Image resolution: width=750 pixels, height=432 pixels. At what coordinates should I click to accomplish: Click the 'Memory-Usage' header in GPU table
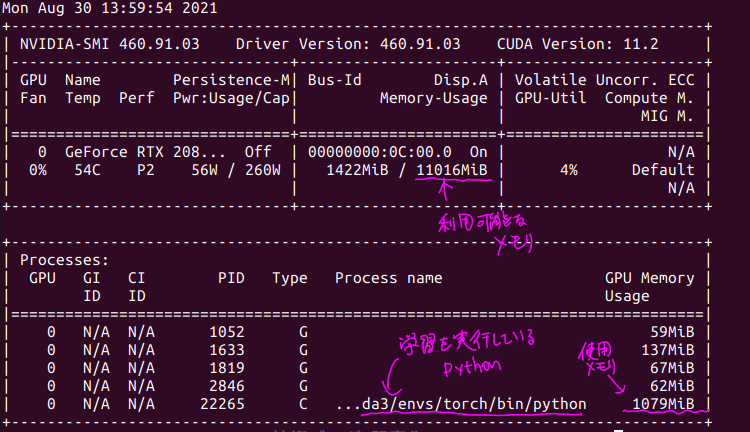point(433,98)
